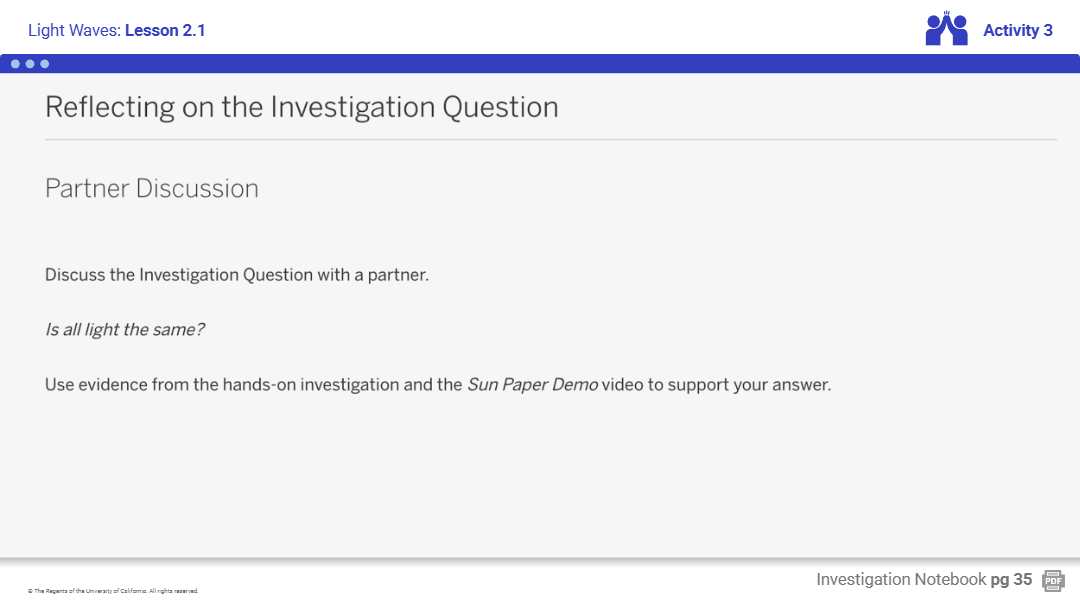Open the PDF print icon
The image size is (1080, 607).
pyautogui.click(x=1052, y=580)
